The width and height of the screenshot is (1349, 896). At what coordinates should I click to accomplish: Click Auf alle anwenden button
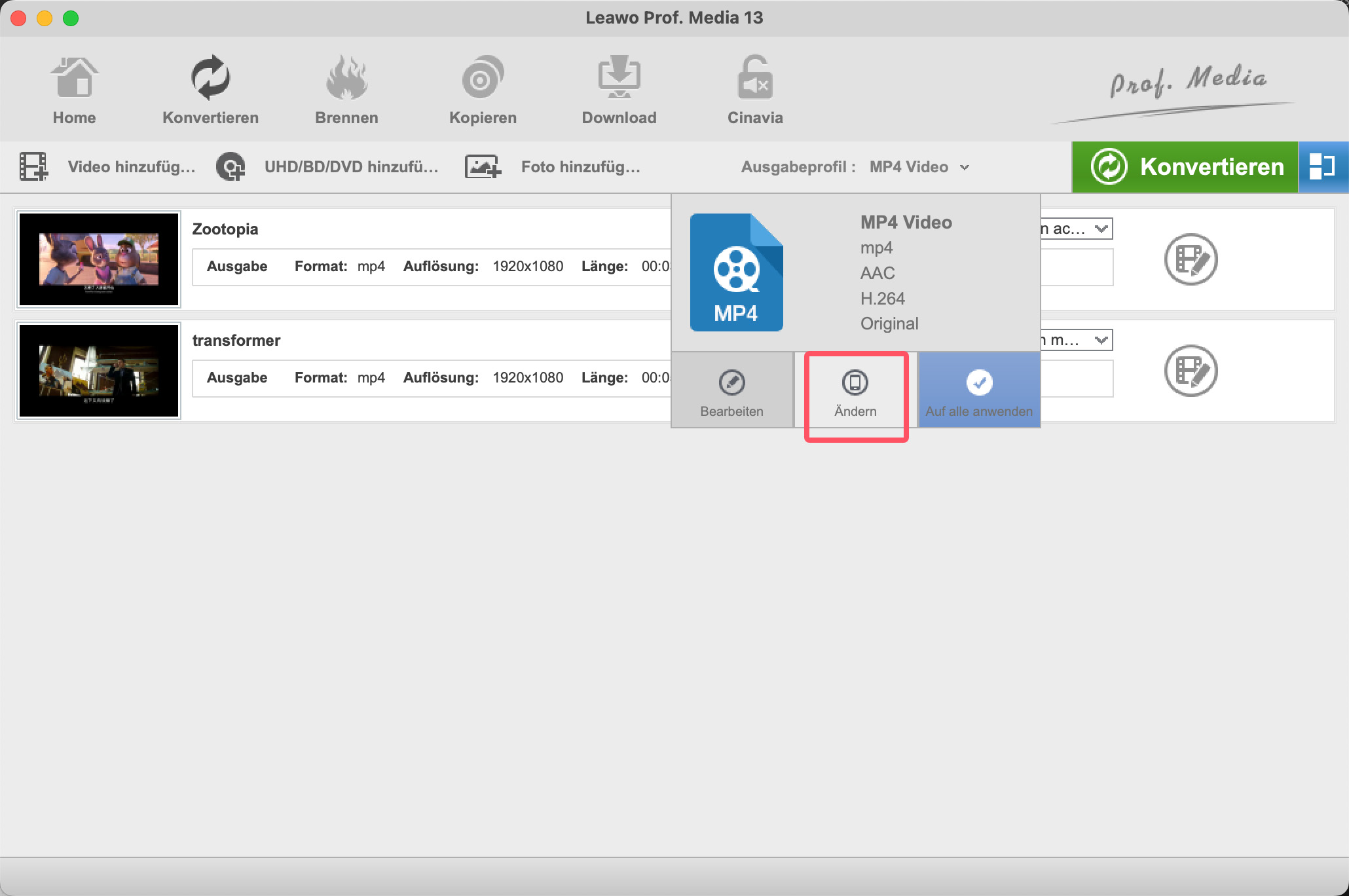[979, 390]
